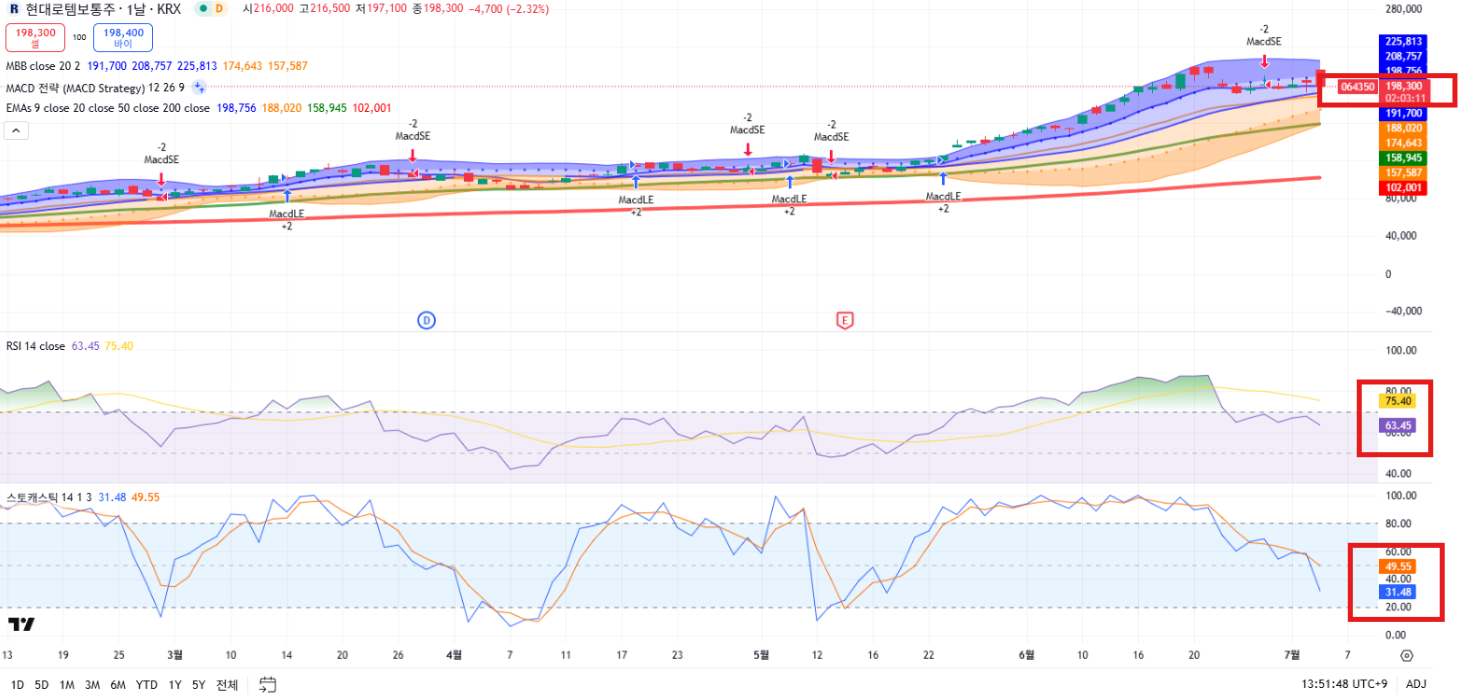Switch to the 1M time range
This screenshot has width=1458, height=695.
[67, 685]
